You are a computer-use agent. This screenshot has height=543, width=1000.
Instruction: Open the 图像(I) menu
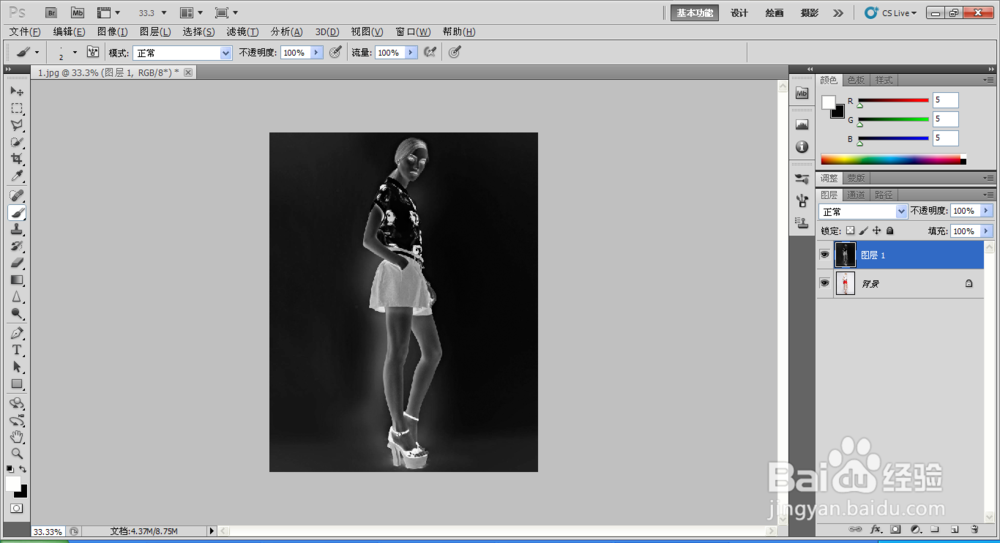click(x=113, y=32)
